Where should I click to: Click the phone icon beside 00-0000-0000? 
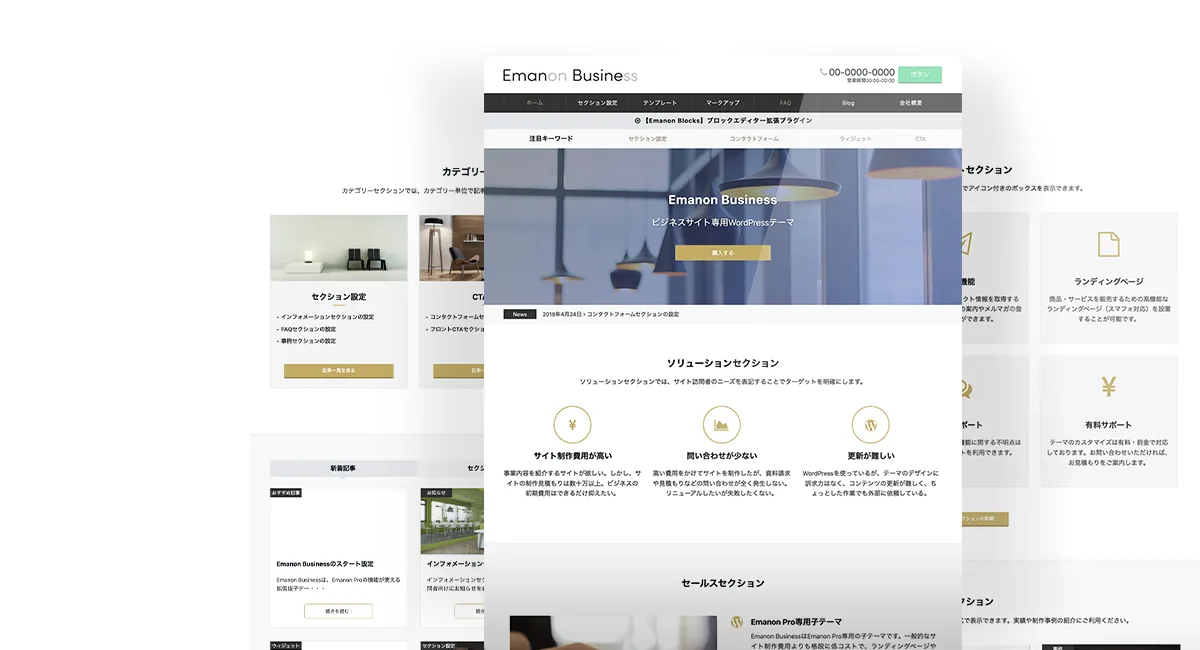pyautogui.click(x=824, y=72)
